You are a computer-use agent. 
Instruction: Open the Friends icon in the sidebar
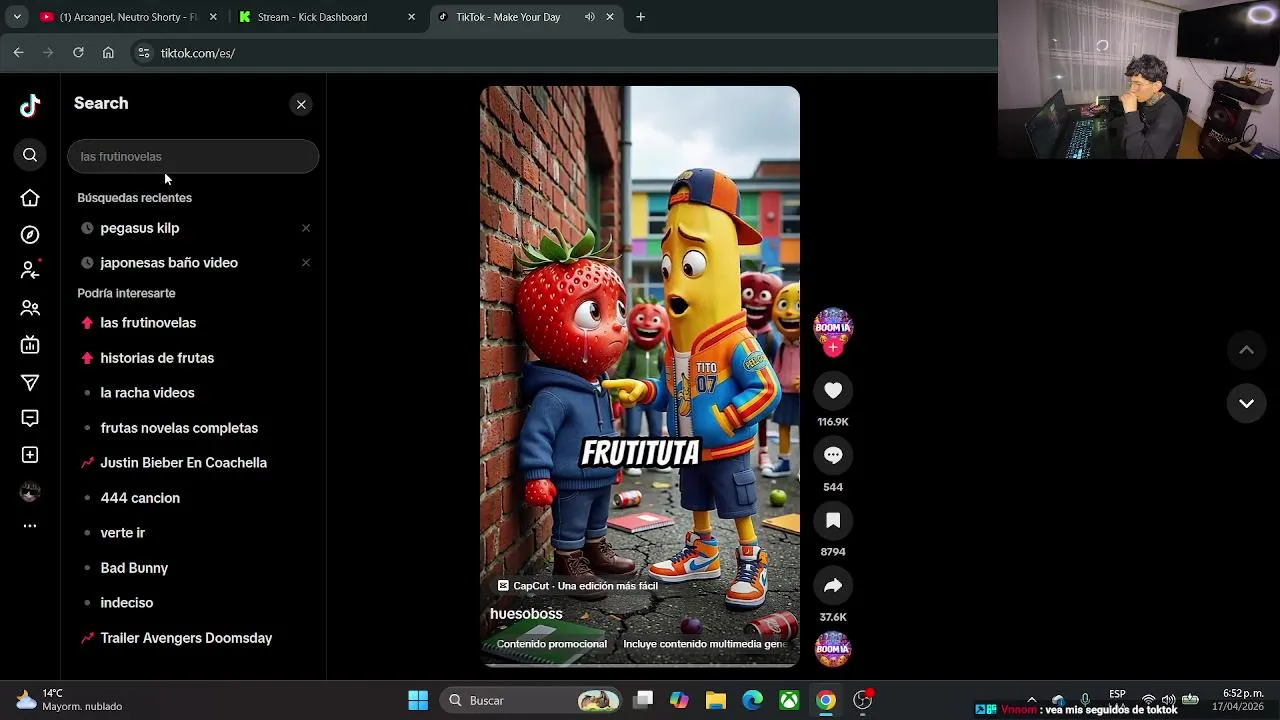click(x=30, y=308)
